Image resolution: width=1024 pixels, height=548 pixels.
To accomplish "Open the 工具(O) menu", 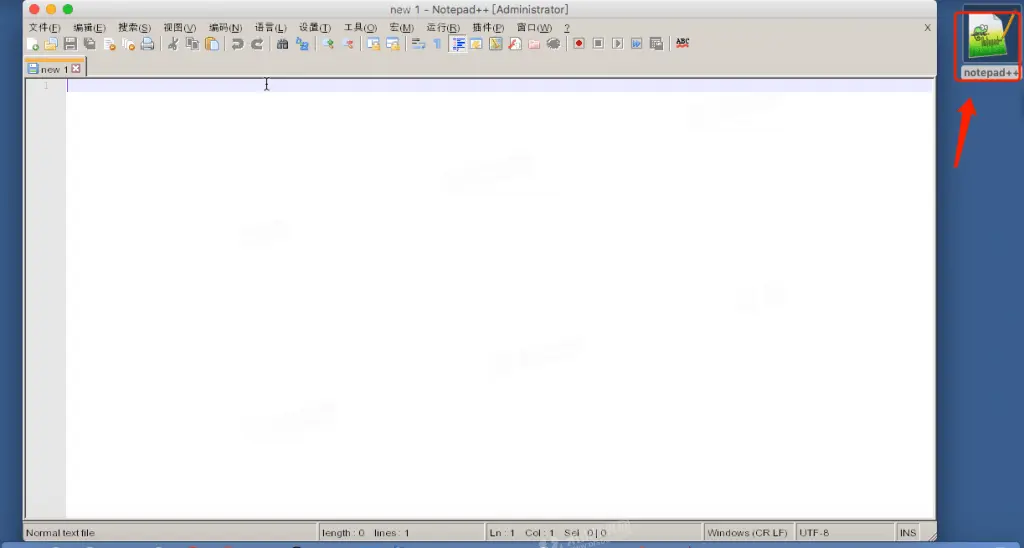I will click(x=360, y=27).
